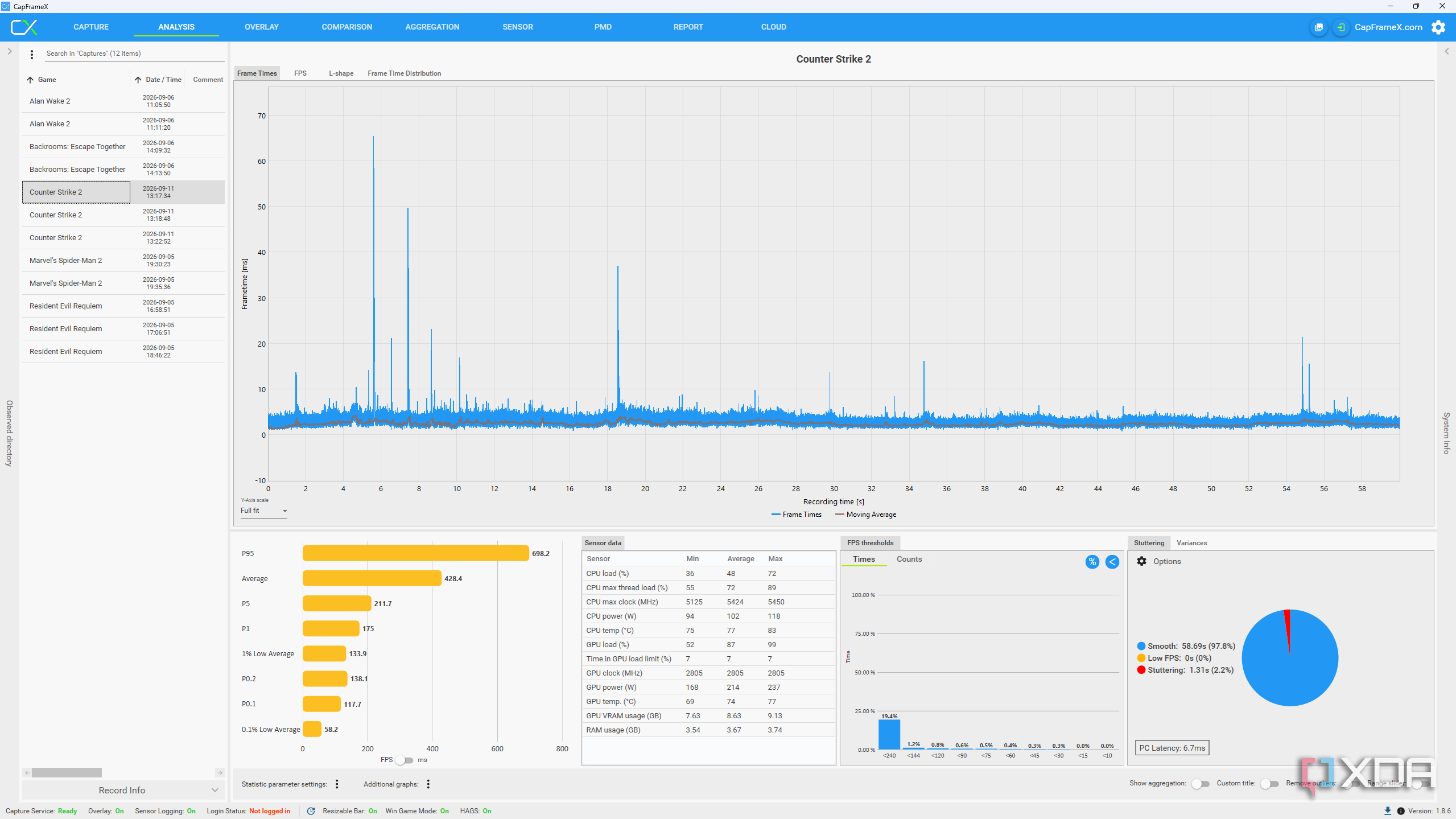
Task: Click the refresh icon in status bar
Action: [311, 811]
